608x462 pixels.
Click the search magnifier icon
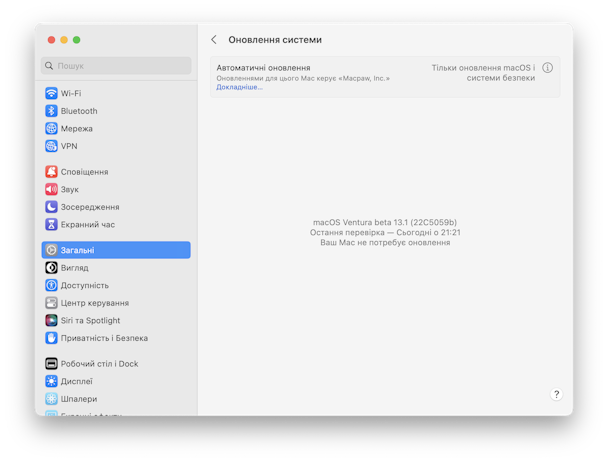click(x=49, y=66)
